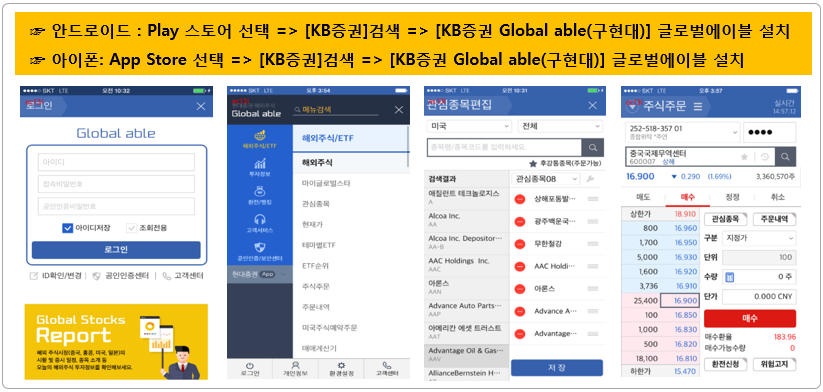
Task: Open the 환전/뱅킹 sidebar icon
Action: coord(259,192)
